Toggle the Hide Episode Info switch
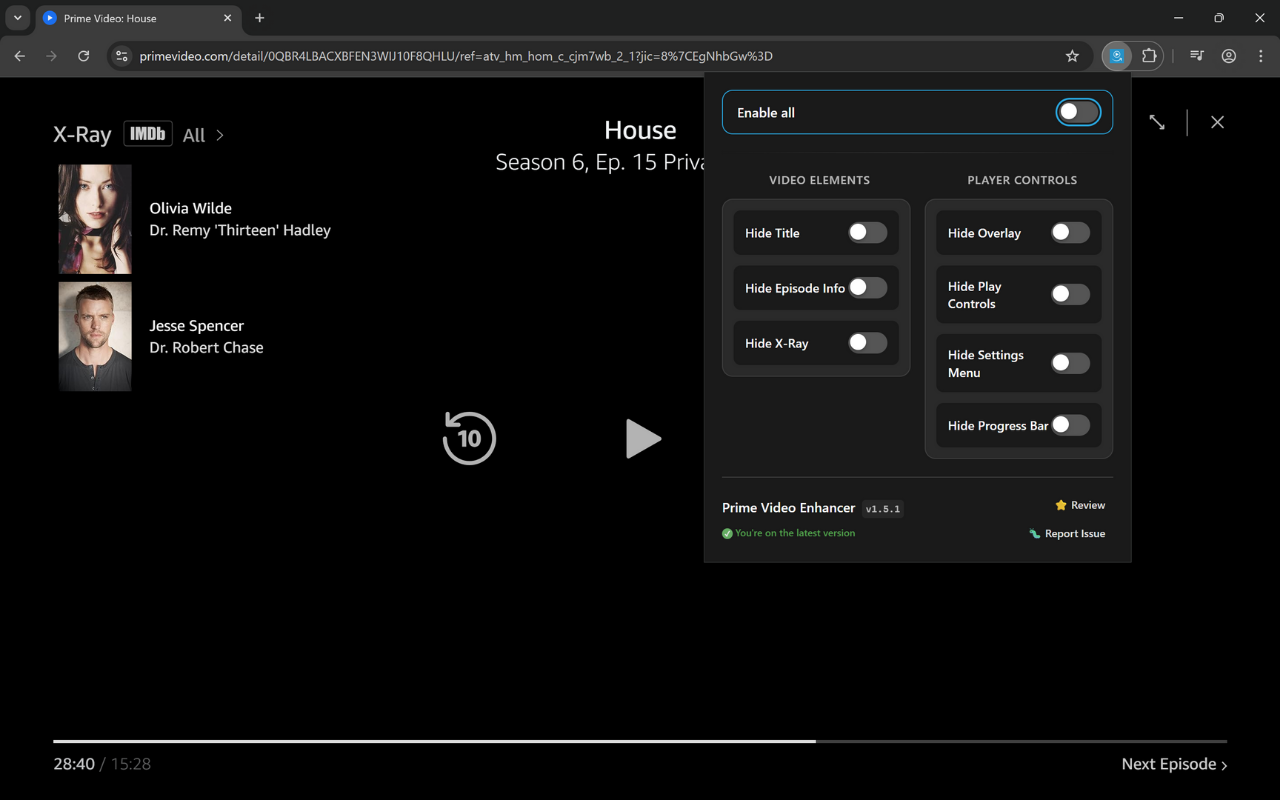Viewport: 1280px width, 800px height. [867, 288]
